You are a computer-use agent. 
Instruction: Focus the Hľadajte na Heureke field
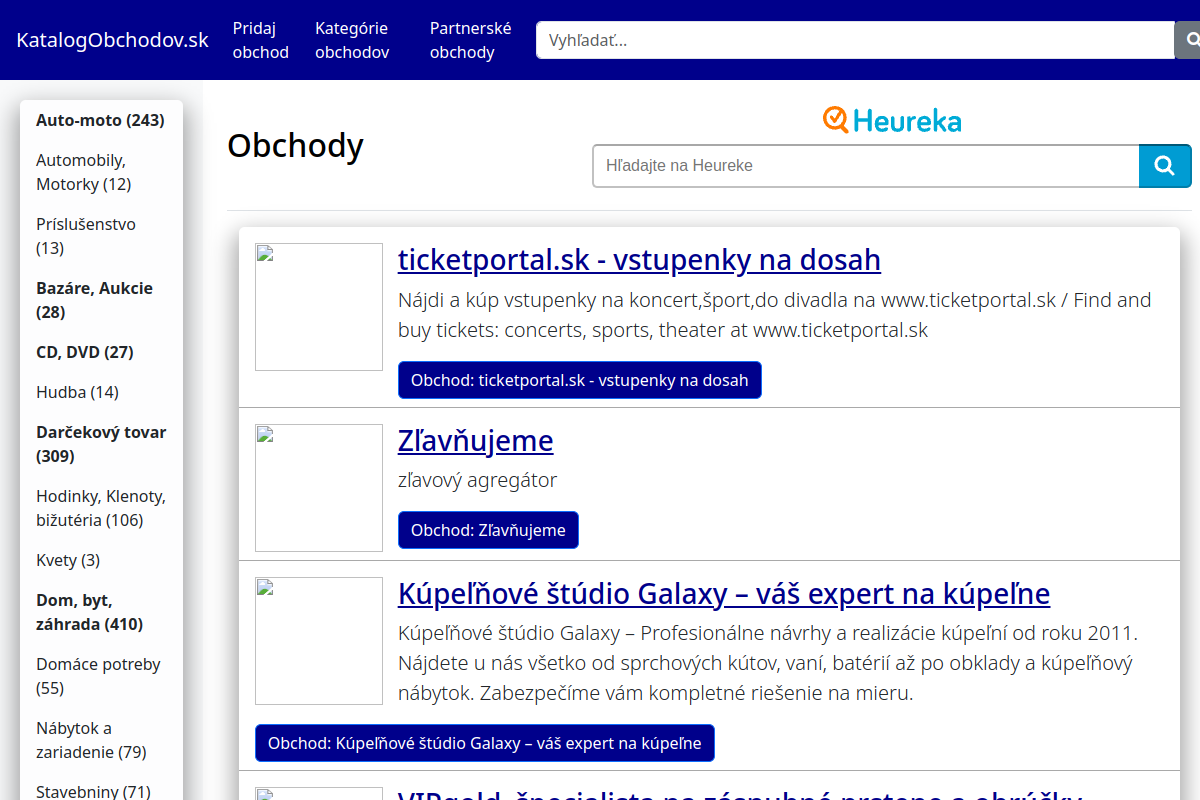(866, 166)
